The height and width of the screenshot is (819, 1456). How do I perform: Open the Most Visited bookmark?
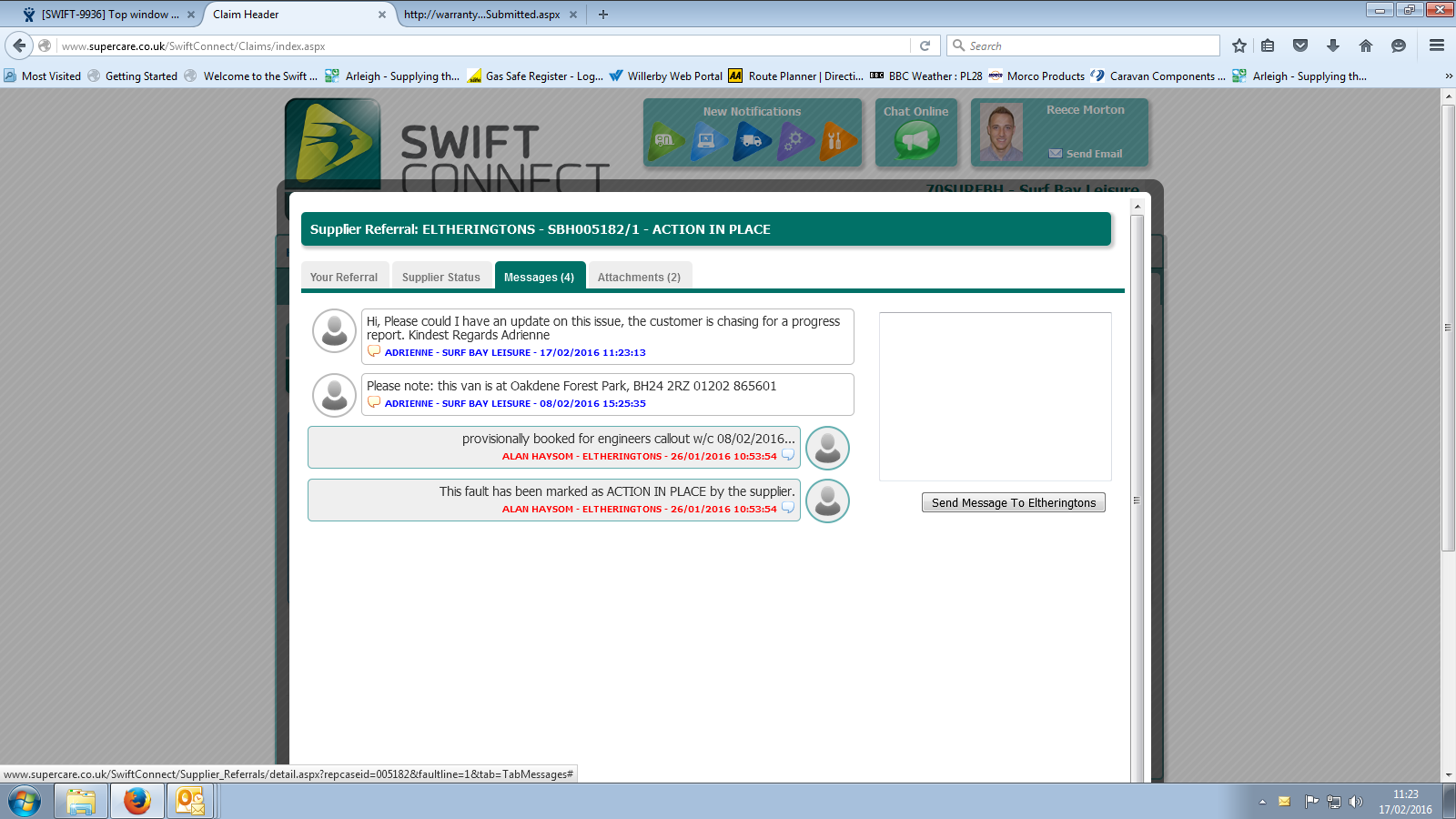coord(43,76)
